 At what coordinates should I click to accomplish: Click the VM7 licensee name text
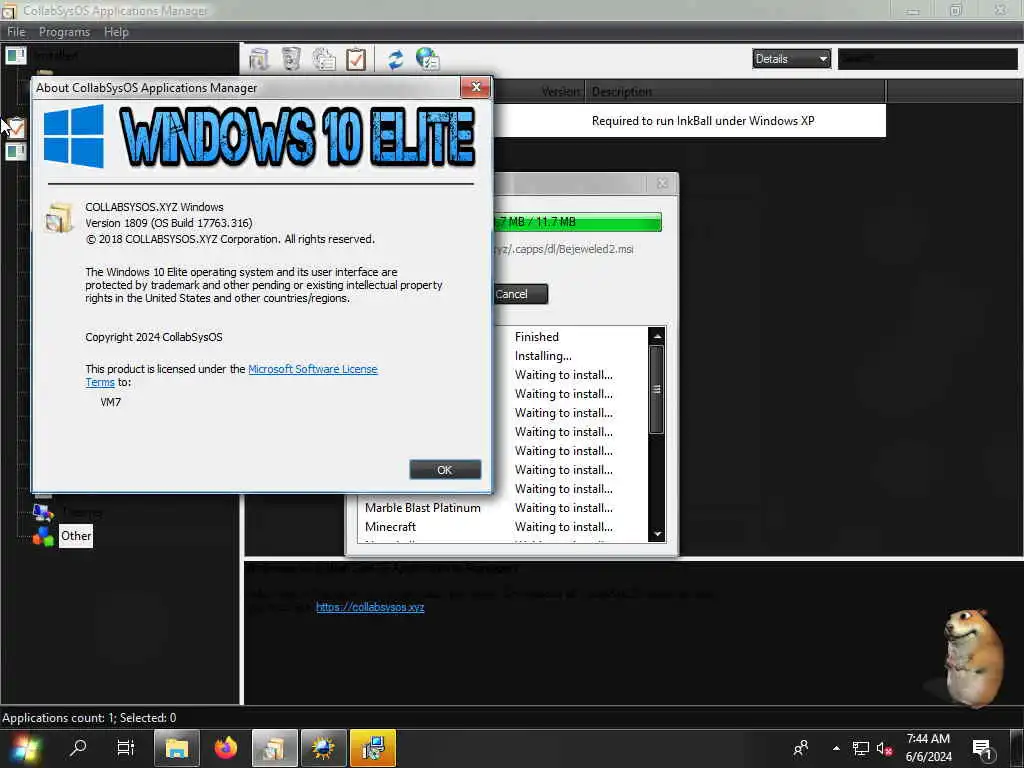[110, 402]
